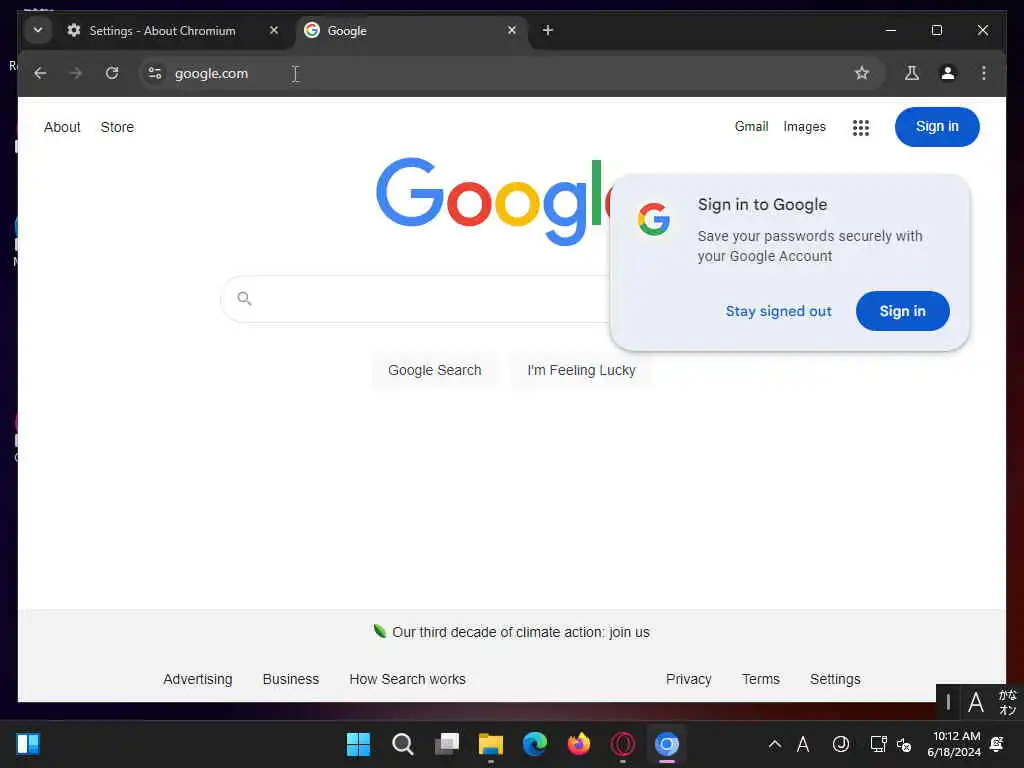Open the Windows Start menu
The image size is (1024, 768).
[x=358, y=744]
